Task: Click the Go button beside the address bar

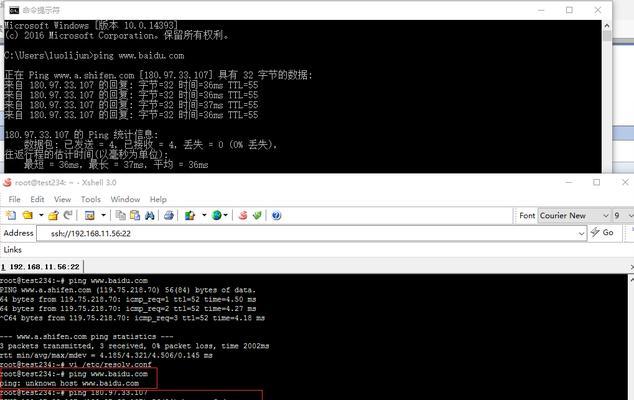Action: click(x=602, y=233)
